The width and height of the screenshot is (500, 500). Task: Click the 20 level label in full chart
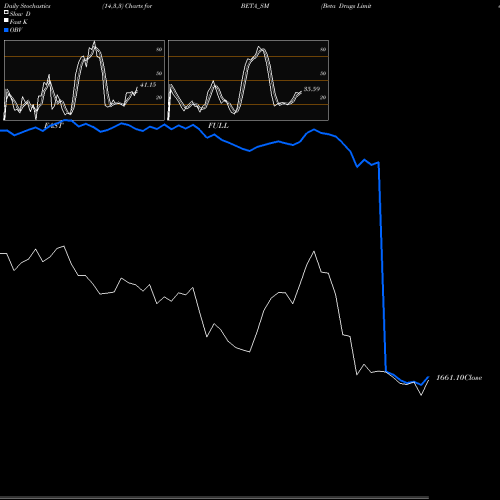coord(323,97)
